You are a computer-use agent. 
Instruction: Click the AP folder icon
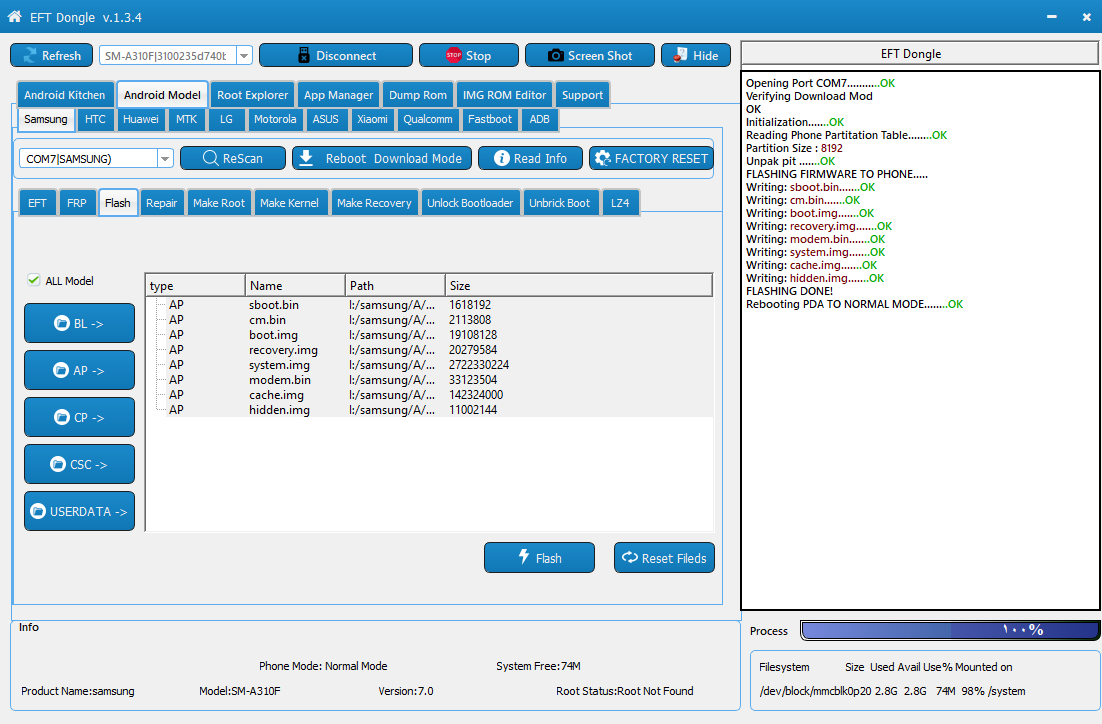[61, 370]
